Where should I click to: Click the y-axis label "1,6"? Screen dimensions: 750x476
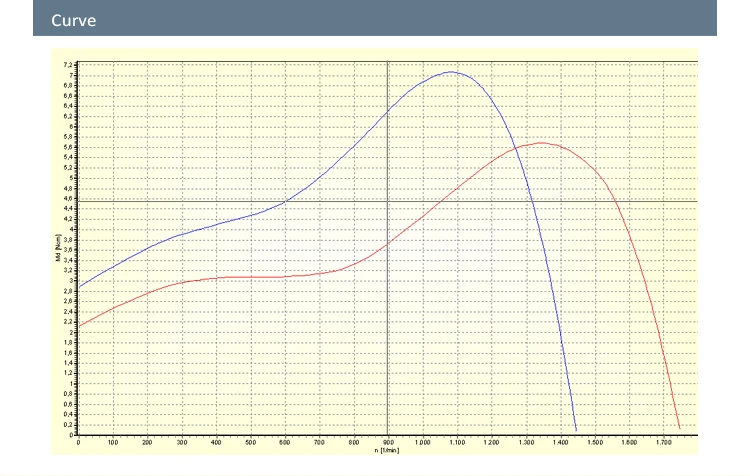68,353
